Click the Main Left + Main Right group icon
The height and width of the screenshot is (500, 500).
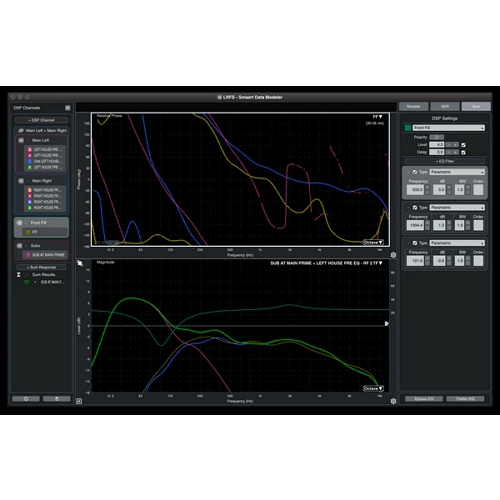click(21, 131)
